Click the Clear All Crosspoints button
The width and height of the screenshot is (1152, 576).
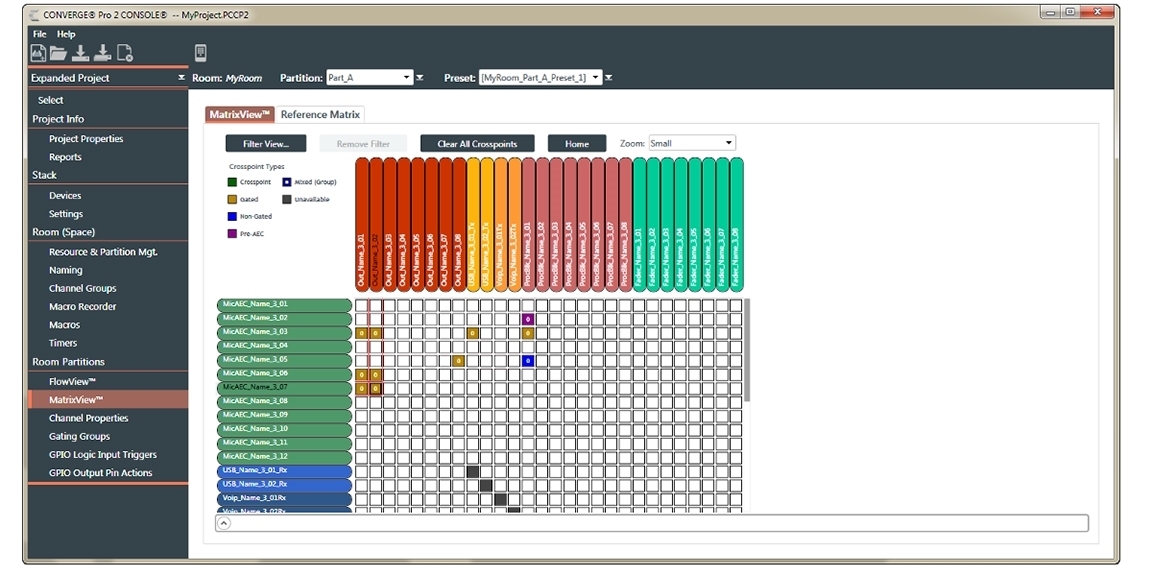(477, 144)
